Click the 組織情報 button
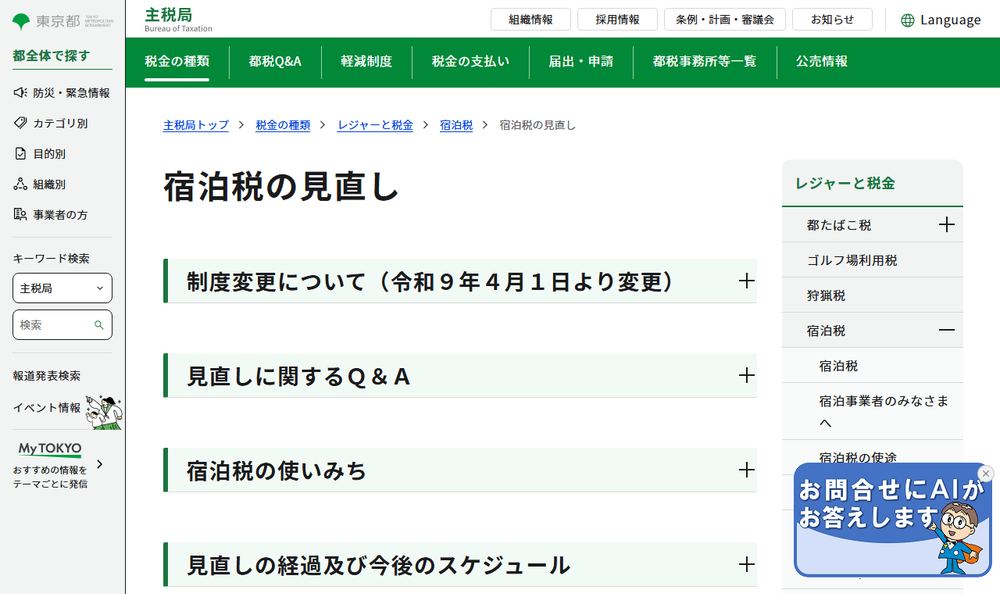This screenshot has width=1000, height=594. tap(531, 20)
